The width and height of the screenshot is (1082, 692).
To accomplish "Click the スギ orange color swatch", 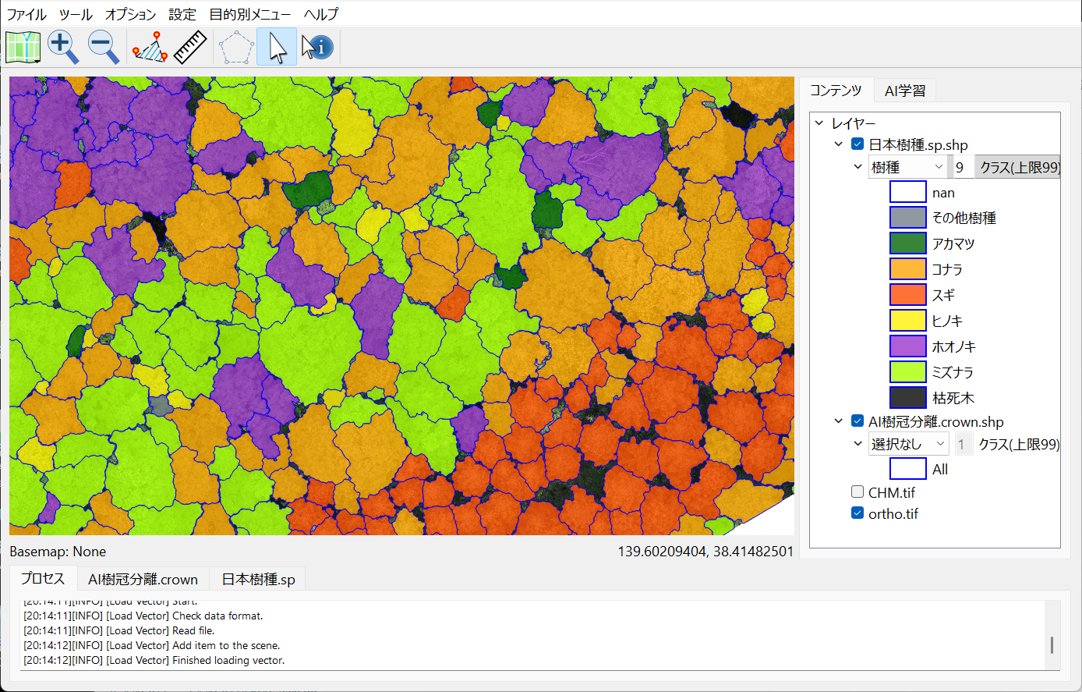I will point(907,295).
